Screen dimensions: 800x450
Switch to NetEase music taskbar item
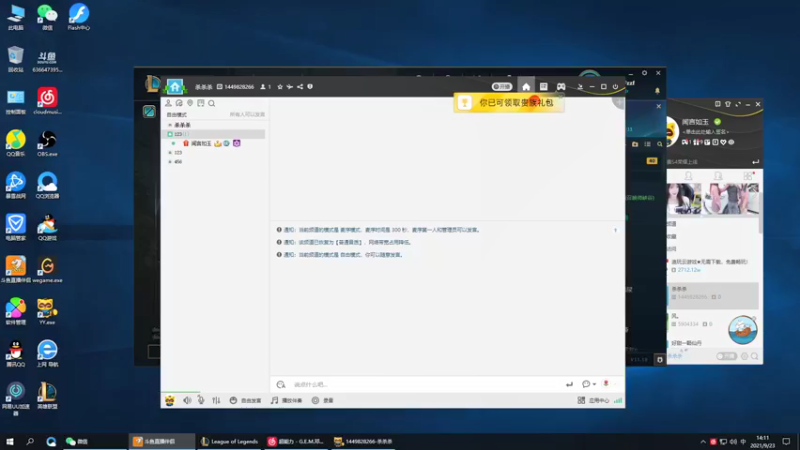pyautogui.click(x=296, y=441)
